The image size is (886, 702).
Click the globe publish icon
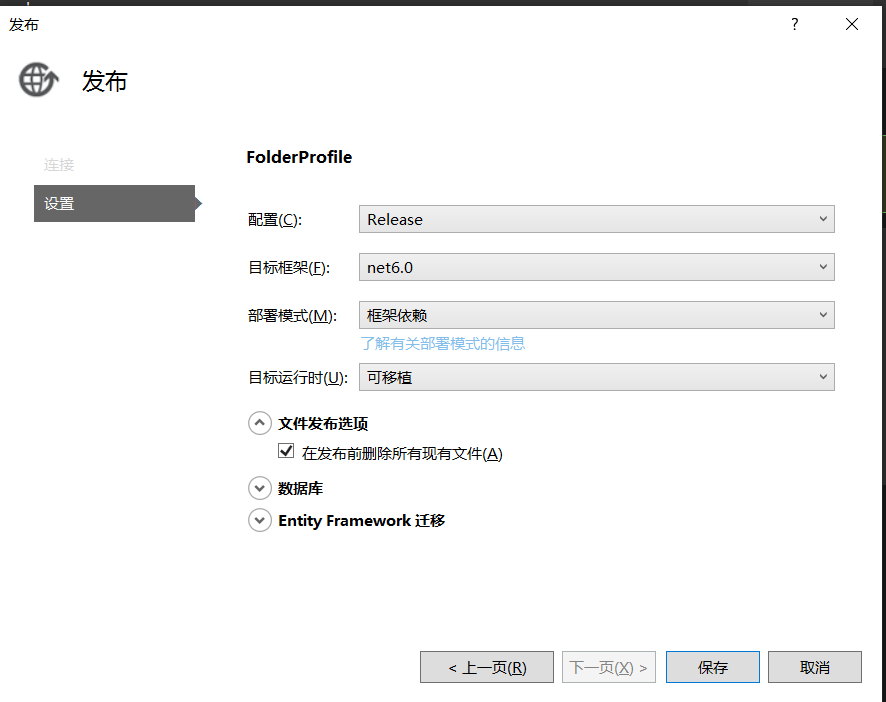[38, 79]
